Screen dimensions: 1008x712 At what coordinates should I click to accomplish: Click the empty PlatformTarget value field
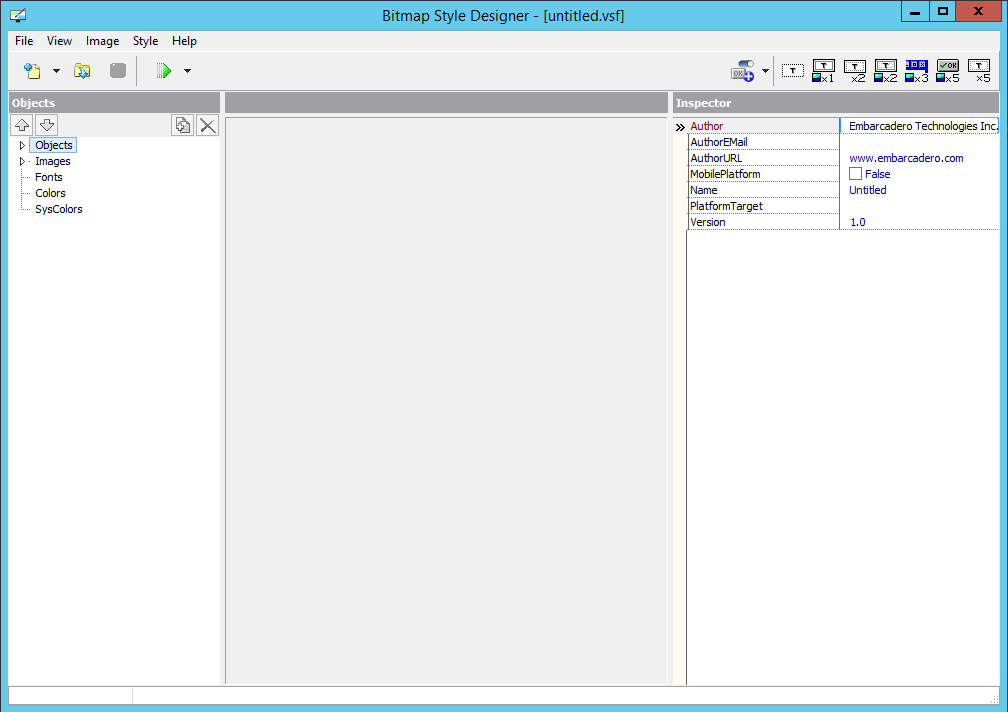tap(919, 206)
